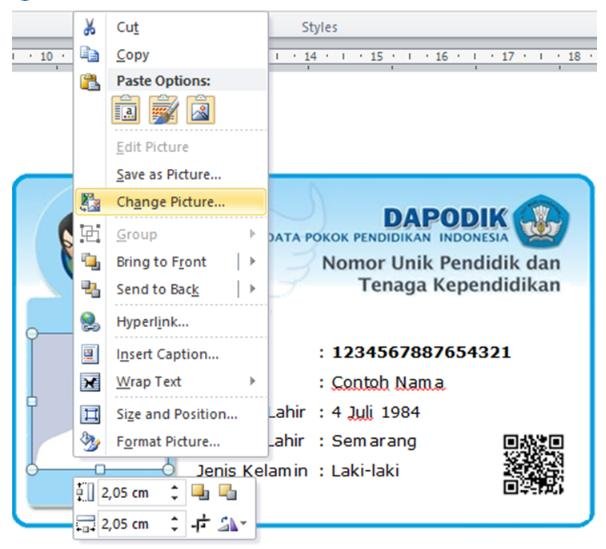Choose the paste as Picture option
Viewport: 606px width, 549px height.
click(x=201, y=110)
